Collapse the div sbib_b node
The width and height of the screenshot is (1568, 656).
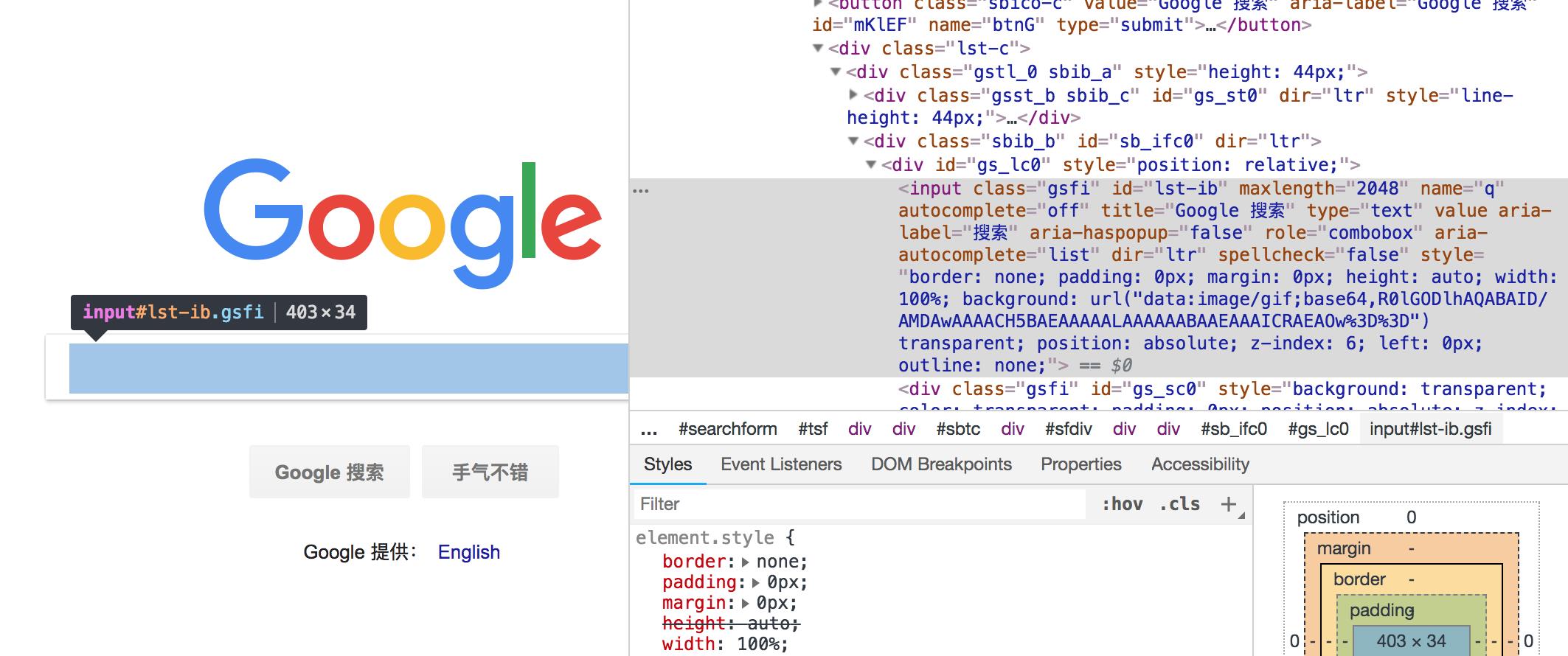pyautogui.click(x=853, y=141)
